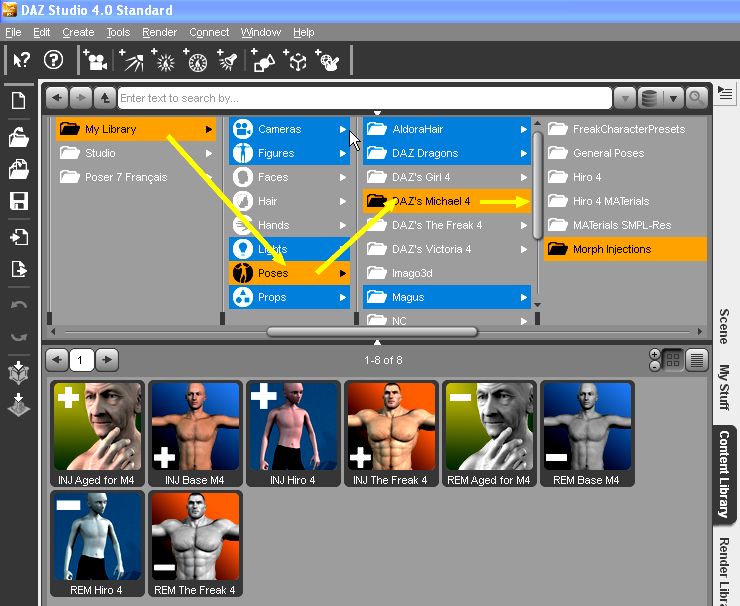Expand the Hair category arrow
Image resolution: width=740 pixels, height=606 pixels.
coord(343,201)
